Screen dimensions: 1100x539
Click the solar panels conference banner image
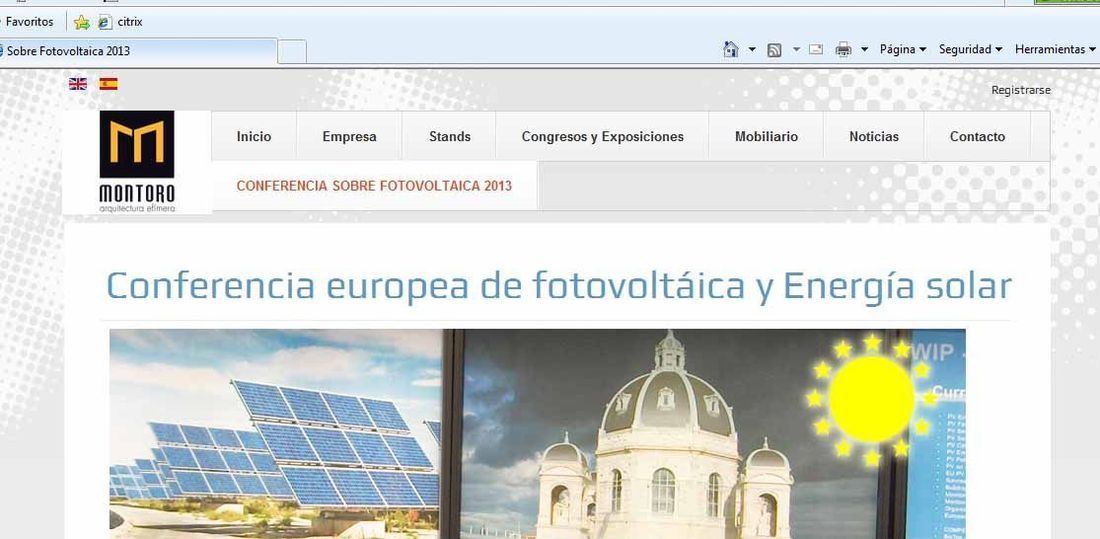click(537, 434)
